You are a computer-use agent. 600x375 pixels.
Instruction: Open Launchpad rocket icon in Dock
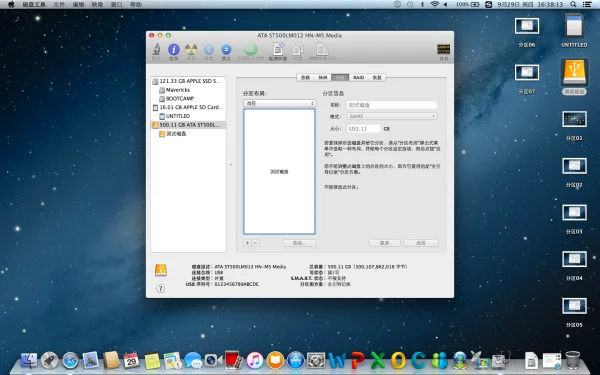(49, 360)
